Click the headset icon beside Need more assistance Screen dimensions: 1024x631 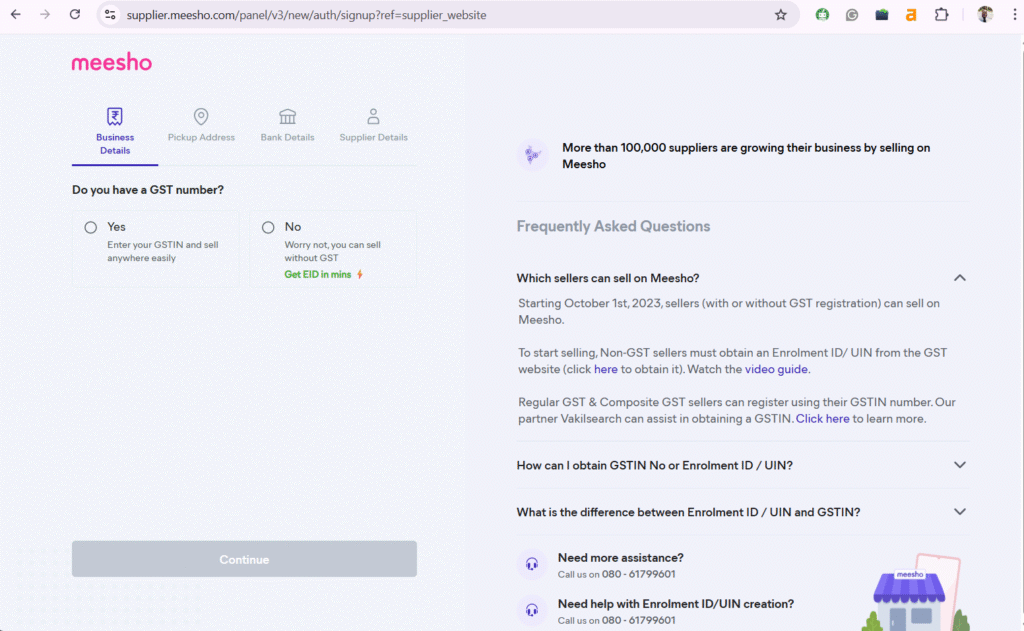click(532, 564)
